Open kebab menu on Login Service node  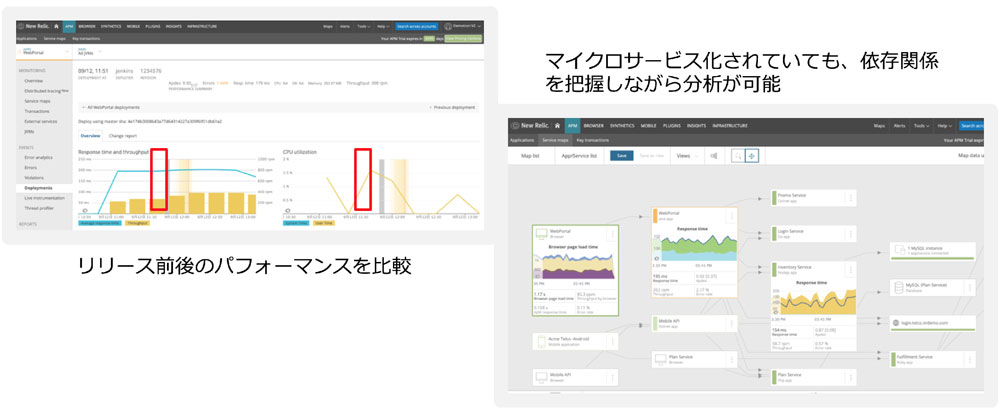849,234
